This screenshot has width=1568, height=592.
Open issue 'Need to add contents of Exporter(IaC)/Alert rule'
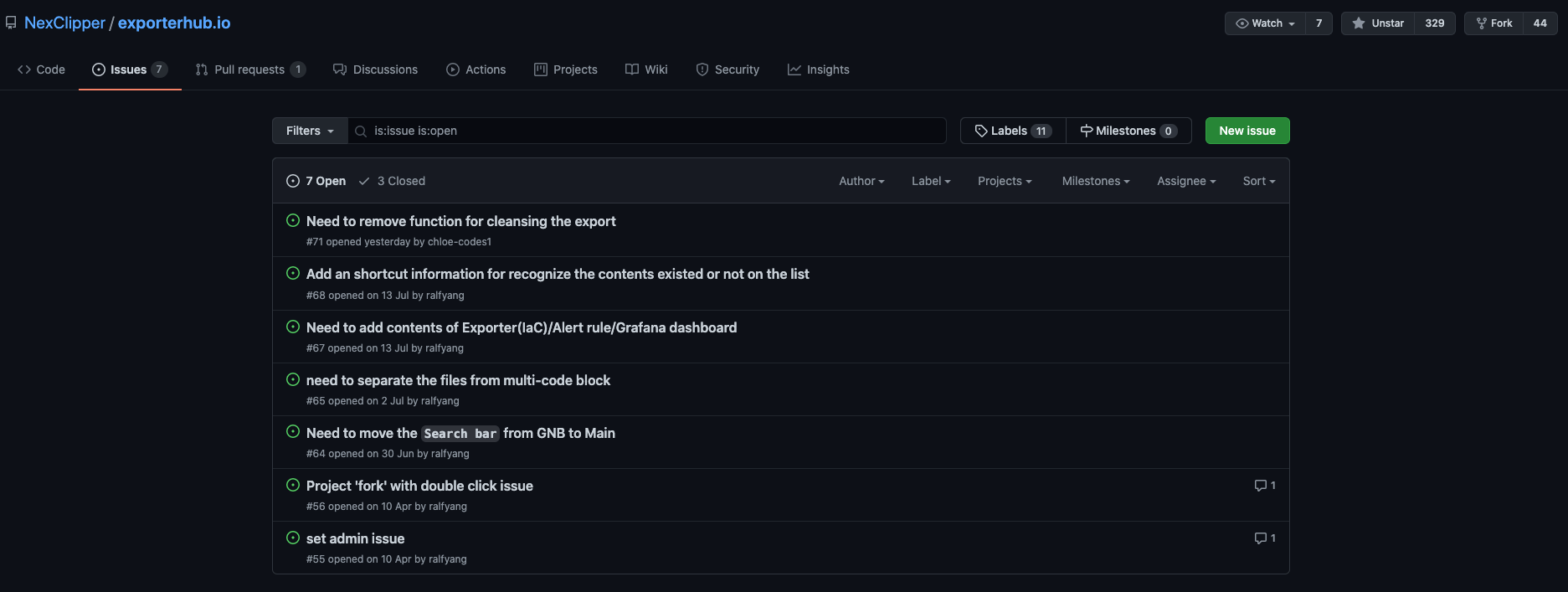(x=522, y=327)
